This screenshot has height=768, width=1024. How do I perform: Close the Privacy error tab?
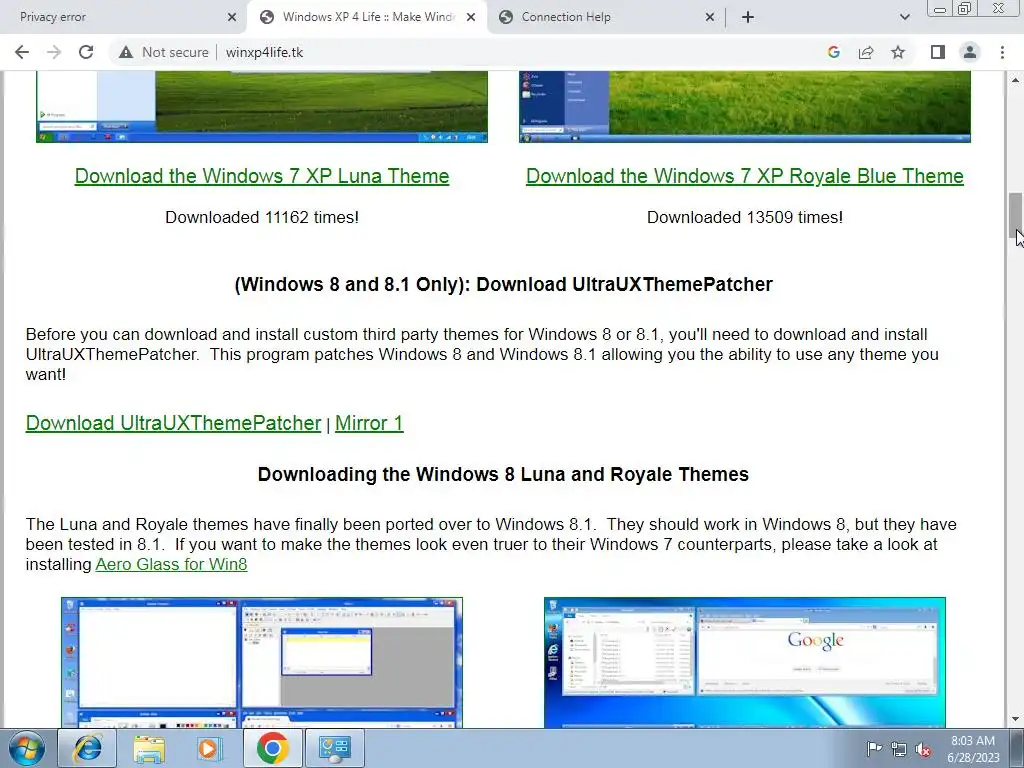(232, 18)
